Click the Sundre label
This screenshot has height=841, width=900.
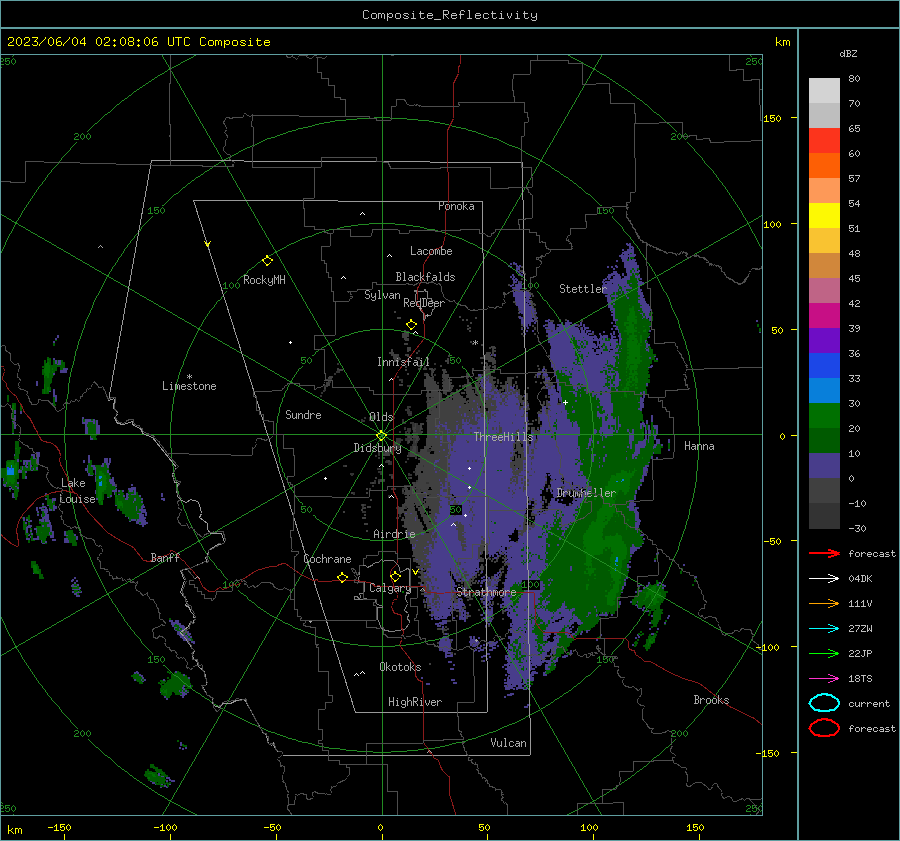tap(303, 414)
